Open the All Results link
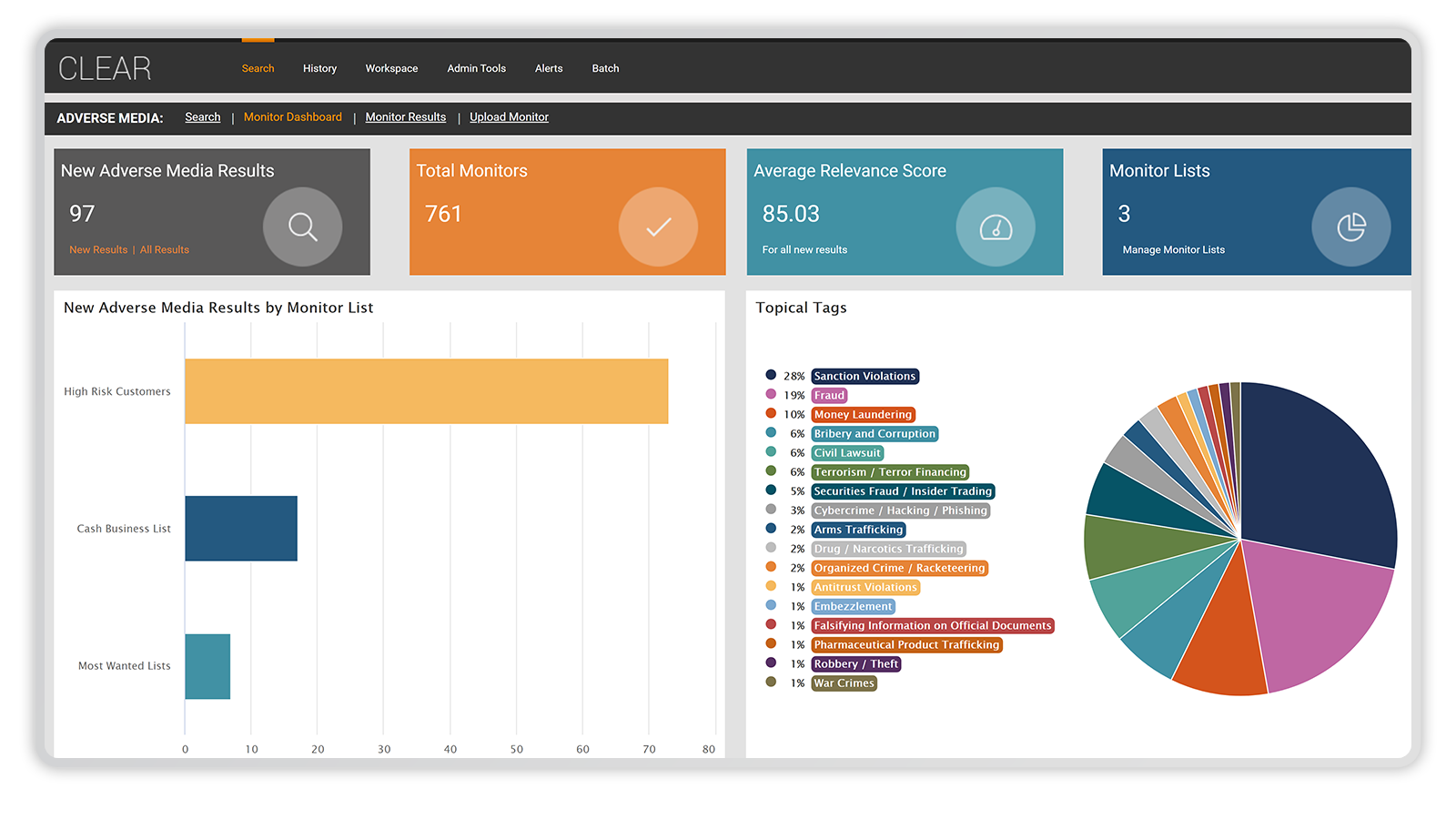The image size is (1456, 819). click(x=165, y=249)
